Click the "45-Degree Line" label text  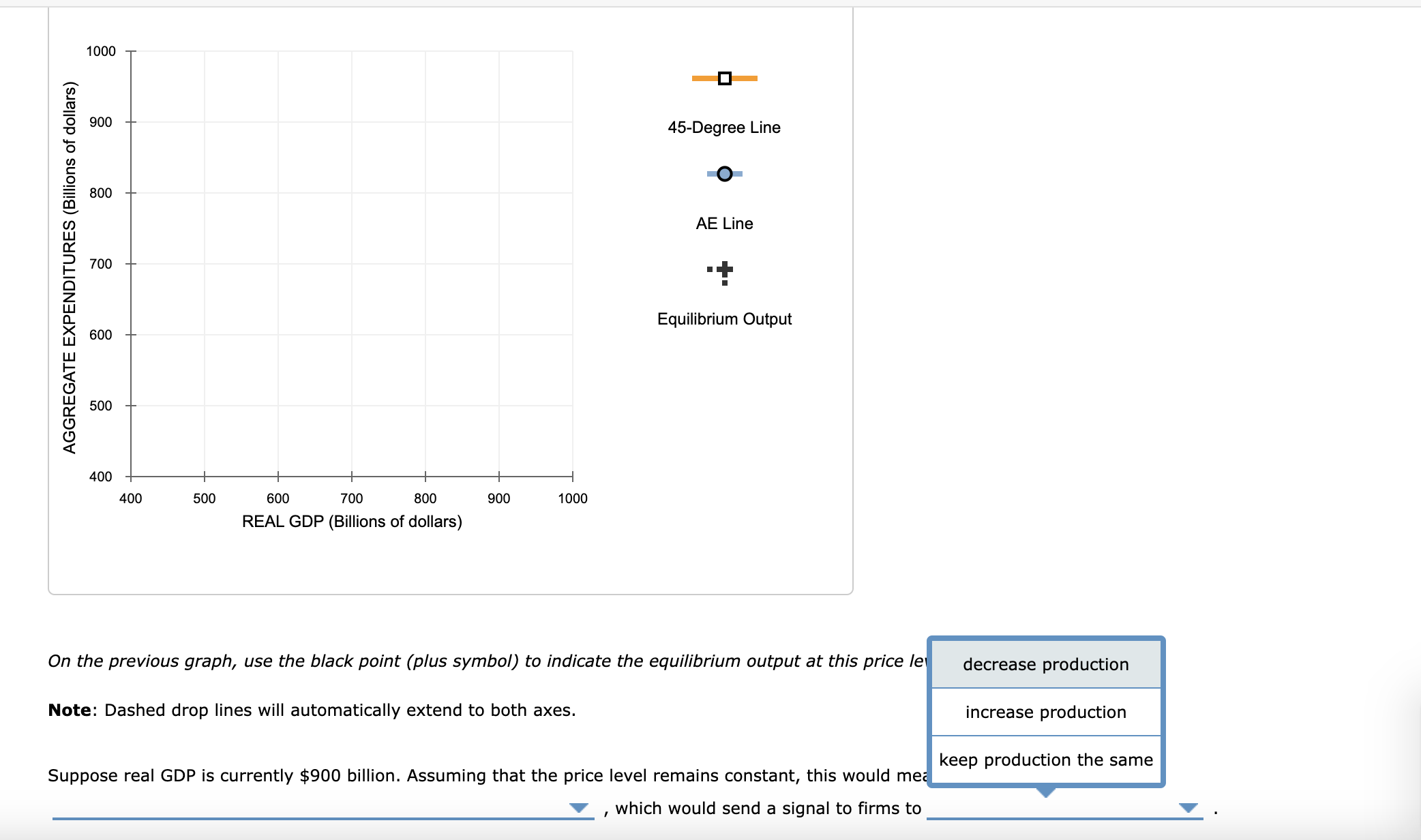pos(724,127)
